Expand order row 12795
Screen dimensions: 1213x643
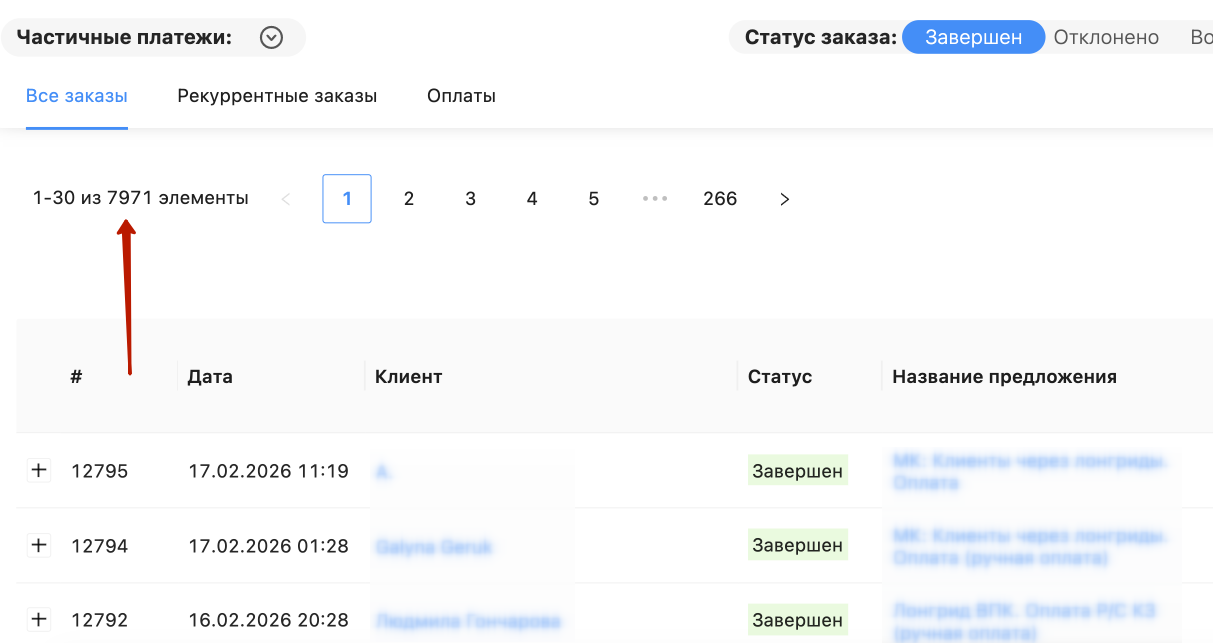click(x=39, y=470)
